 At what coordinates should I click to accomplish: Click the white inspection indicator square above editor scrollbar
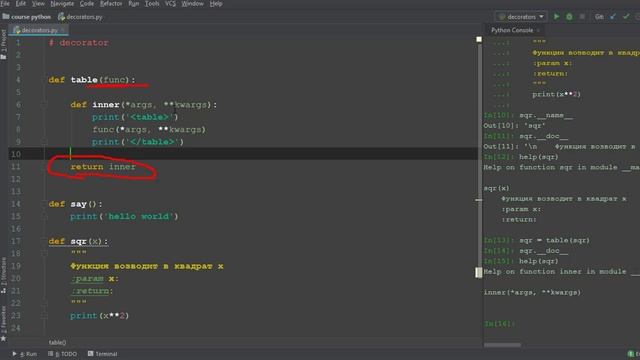tap(479, 39)
